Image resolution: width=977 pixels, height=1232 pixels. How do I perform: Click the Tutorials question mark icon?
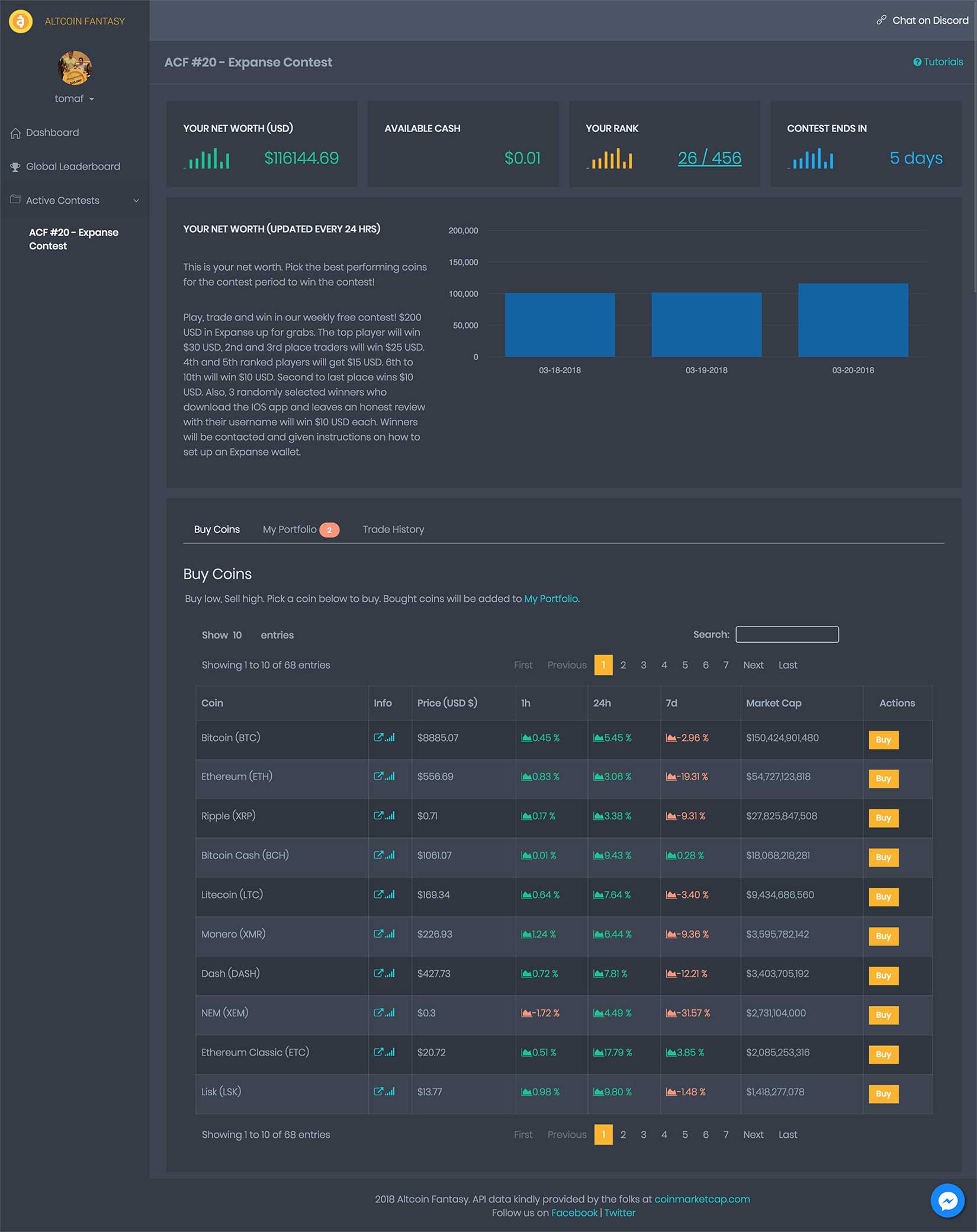click(917, 62)
